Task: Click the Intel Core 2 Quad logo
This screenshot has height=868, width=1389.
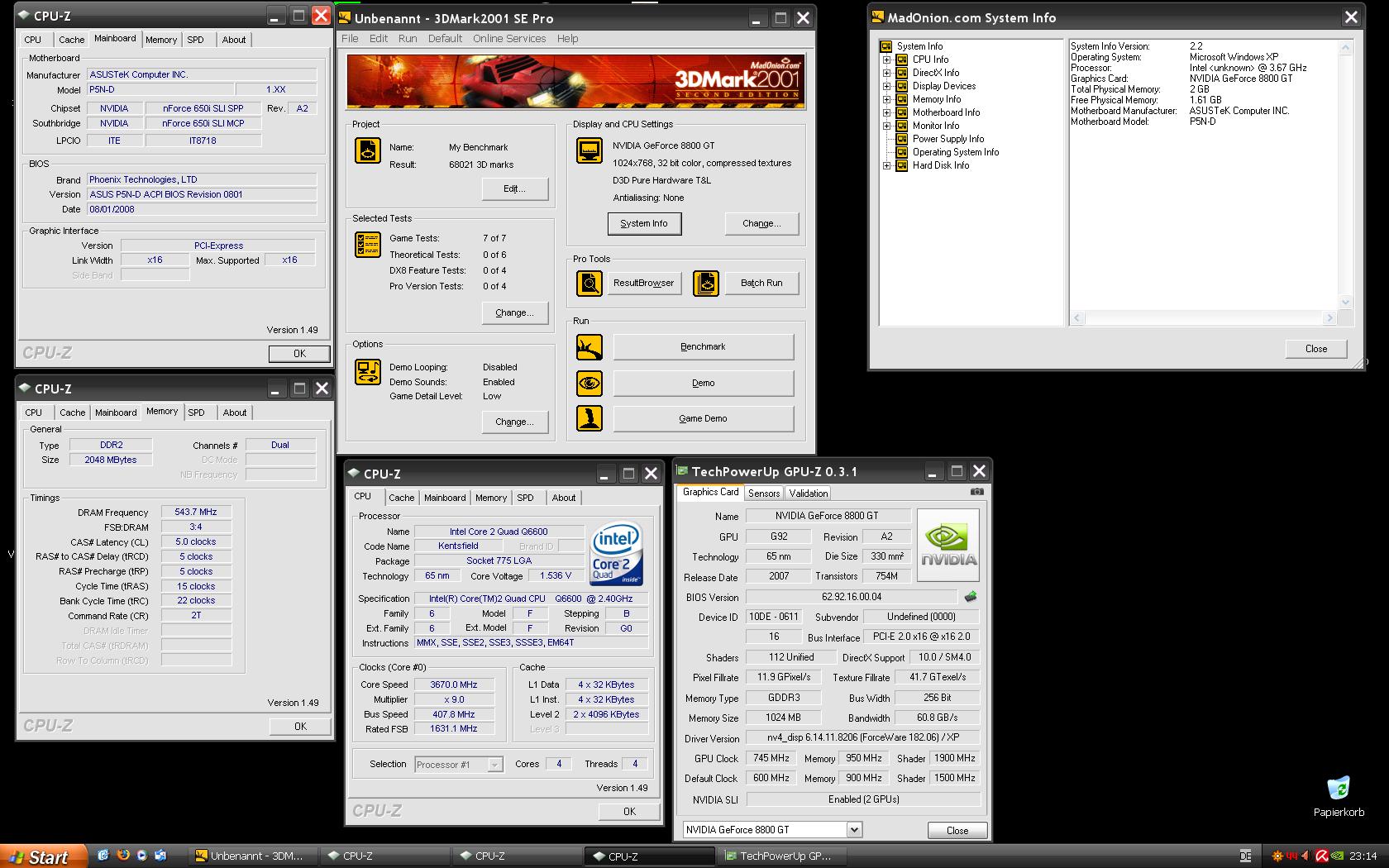Action: [x=617, y=554]
